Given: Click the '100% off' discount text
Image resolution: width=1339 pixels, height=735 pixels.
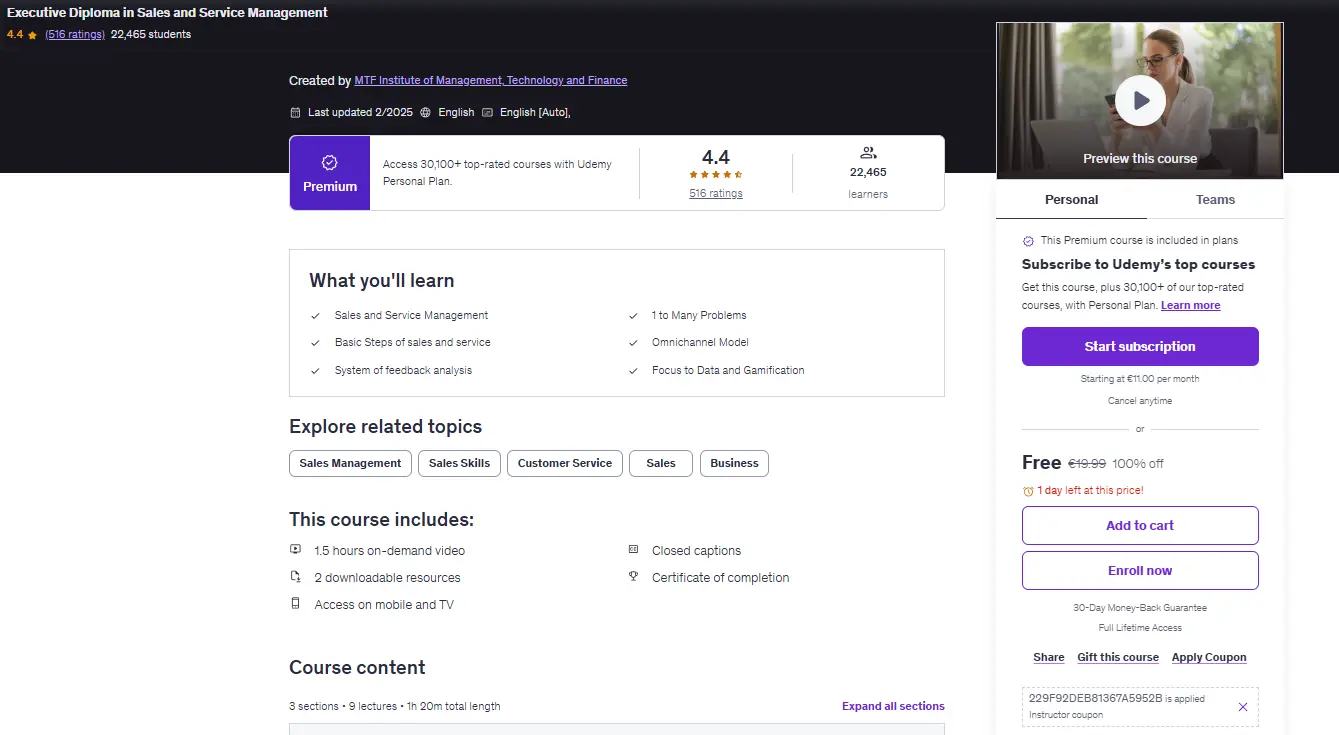Looking at the screenshot, I should 1138,464.
